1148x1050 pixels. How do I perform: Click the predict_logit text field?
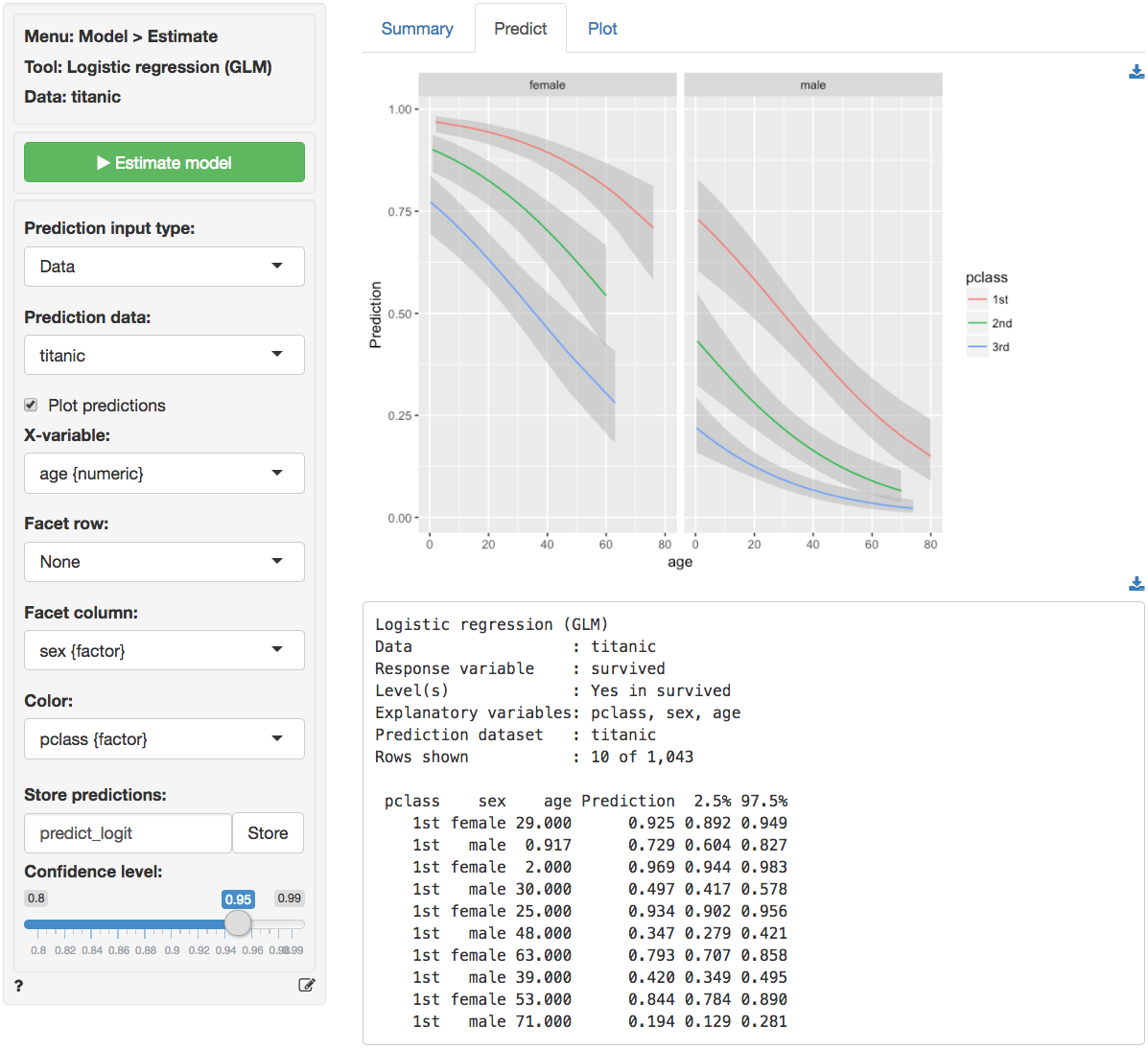click(128, 833)
